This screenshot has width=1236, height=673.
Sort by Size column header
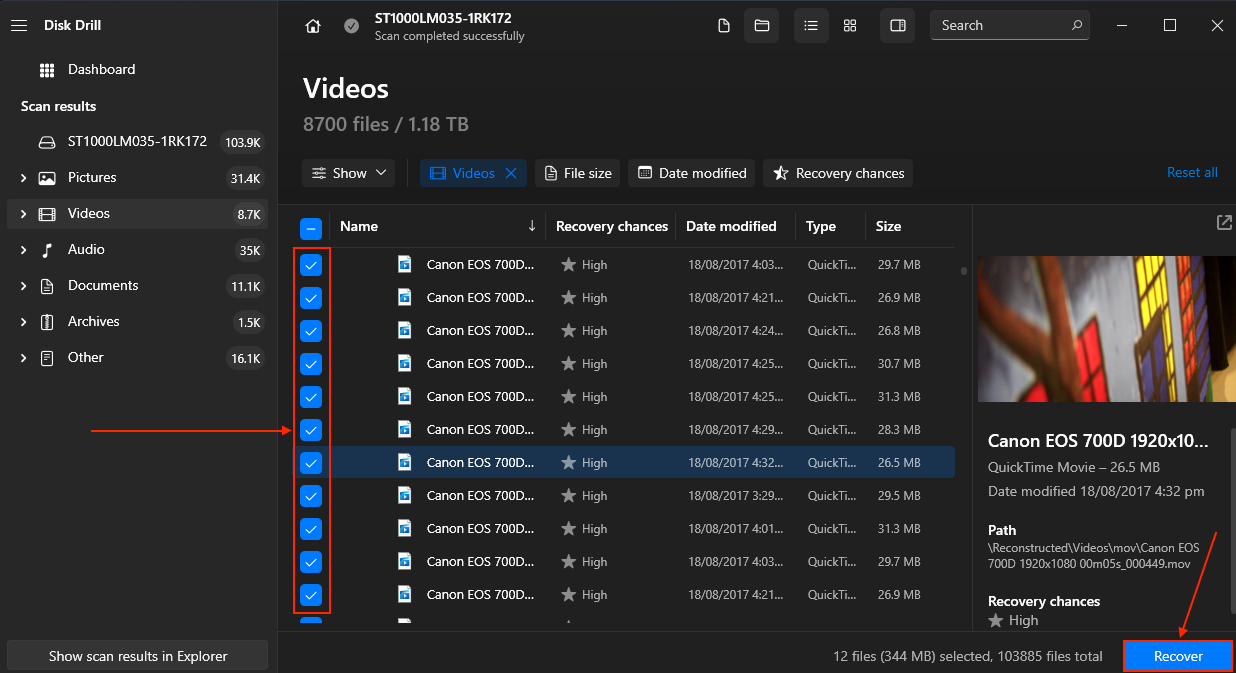(x=888, y=226)
